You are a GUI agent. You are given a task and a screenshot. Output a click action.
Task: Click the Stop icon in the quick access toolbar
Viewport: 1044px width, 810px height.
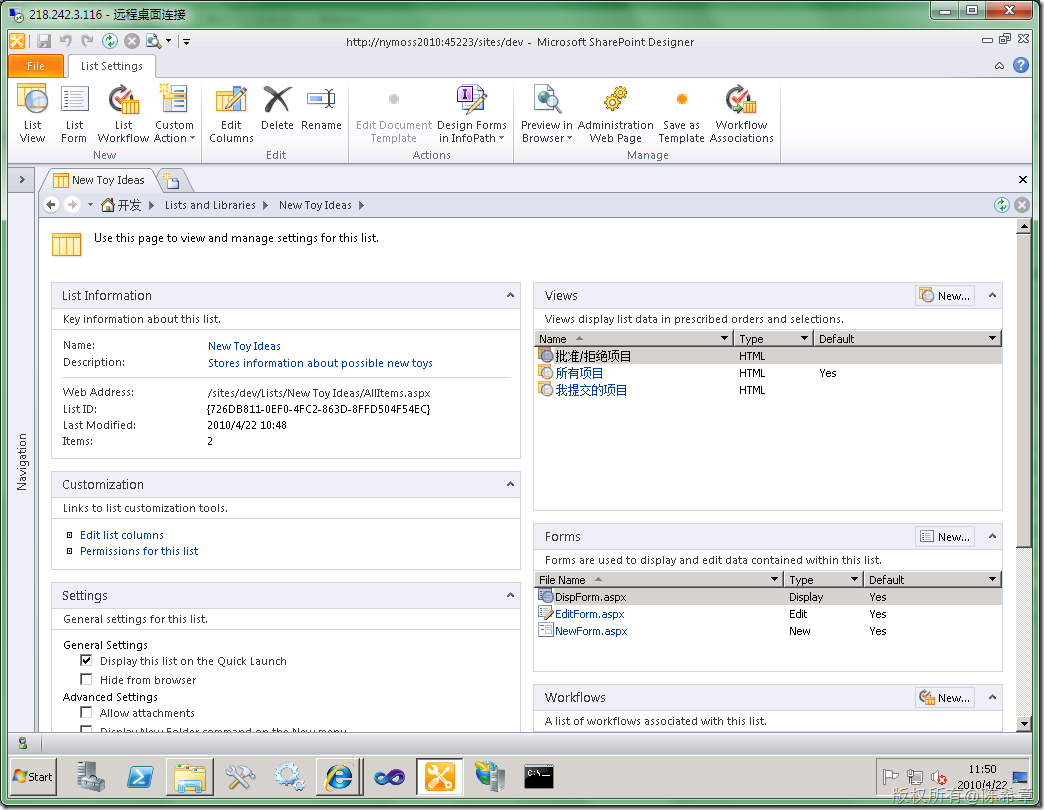coord(132,41)
